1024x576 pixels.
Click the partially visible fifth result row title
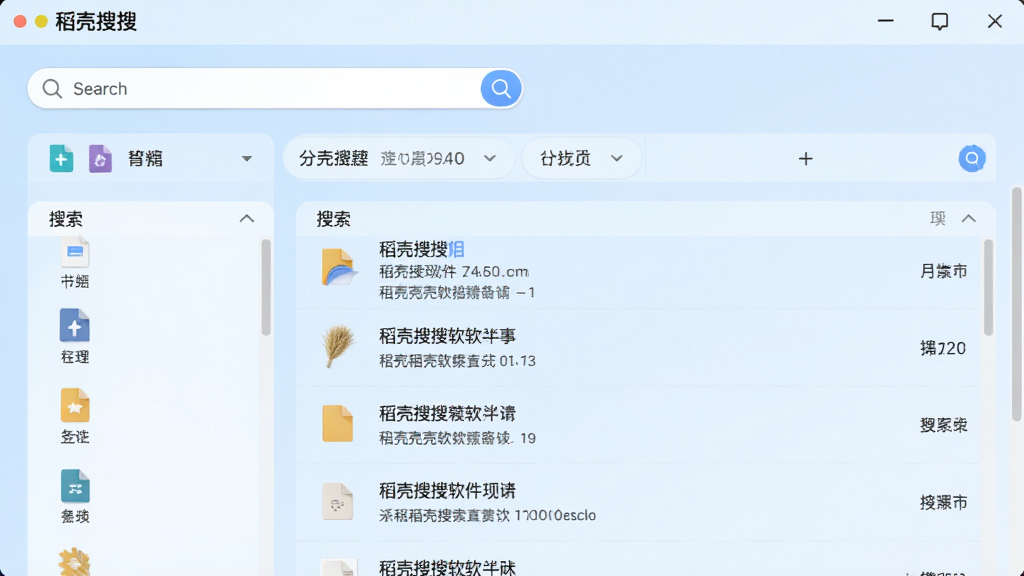click(447, 568)
